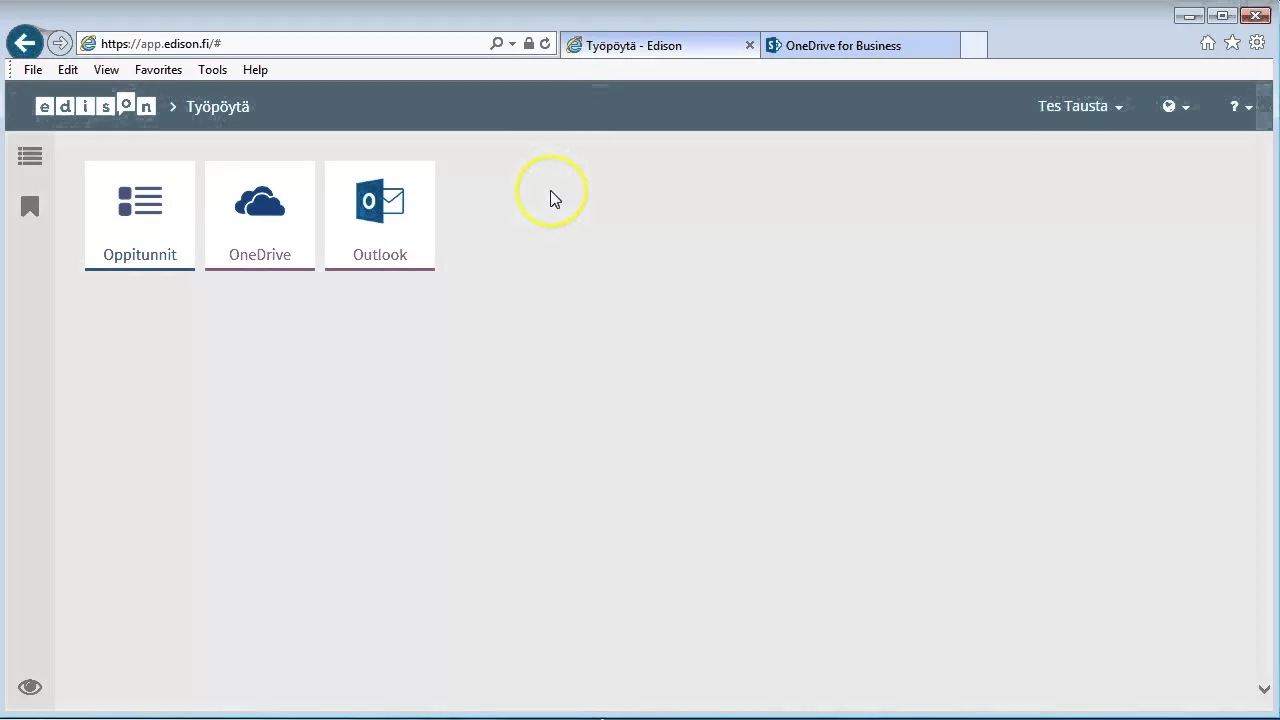Open the Favorites menu

click(158, 70)
